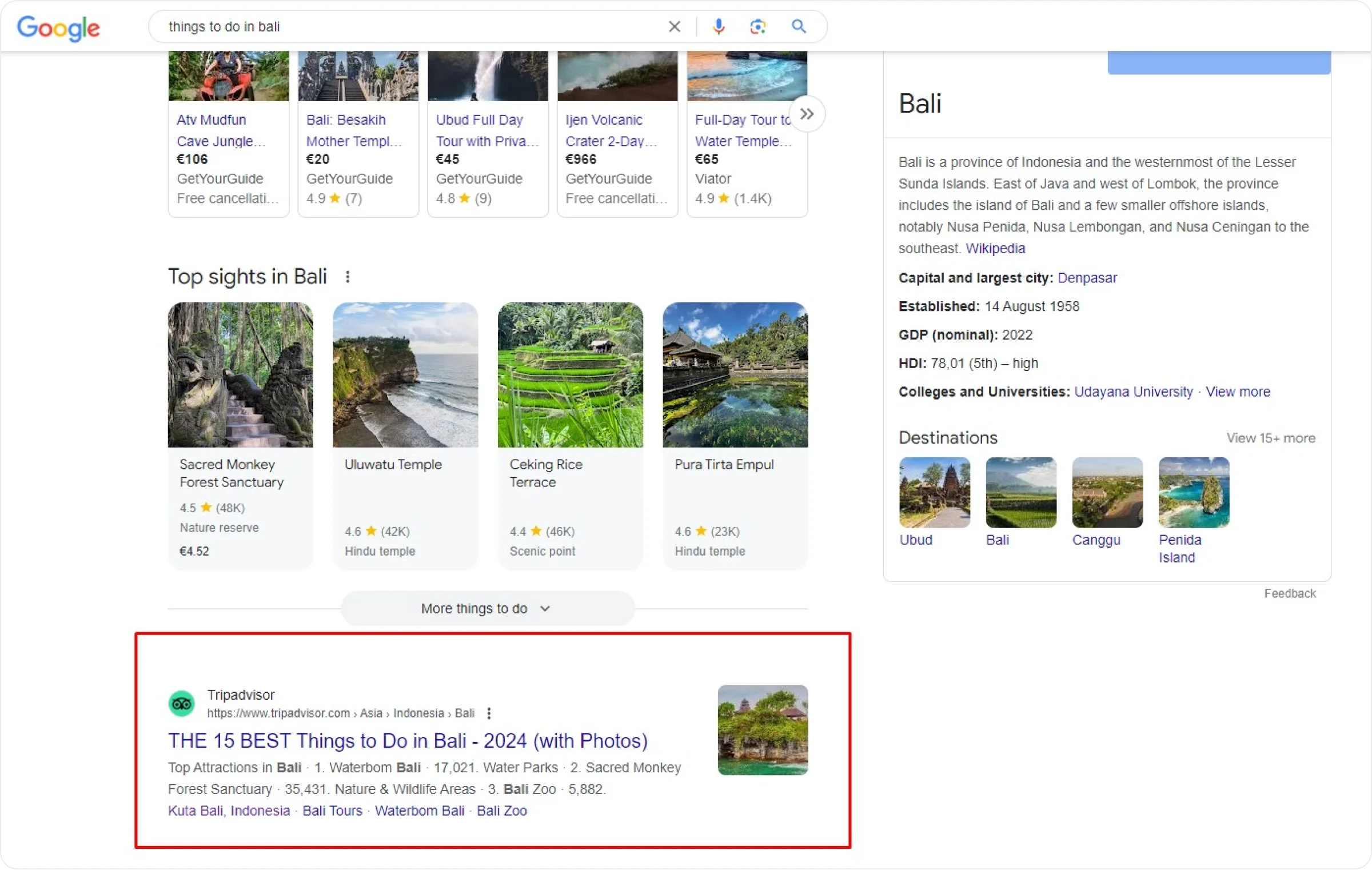The image size is (1372, 870).
Task: Open Denpasar capital city link
Action: [1087, 278]
